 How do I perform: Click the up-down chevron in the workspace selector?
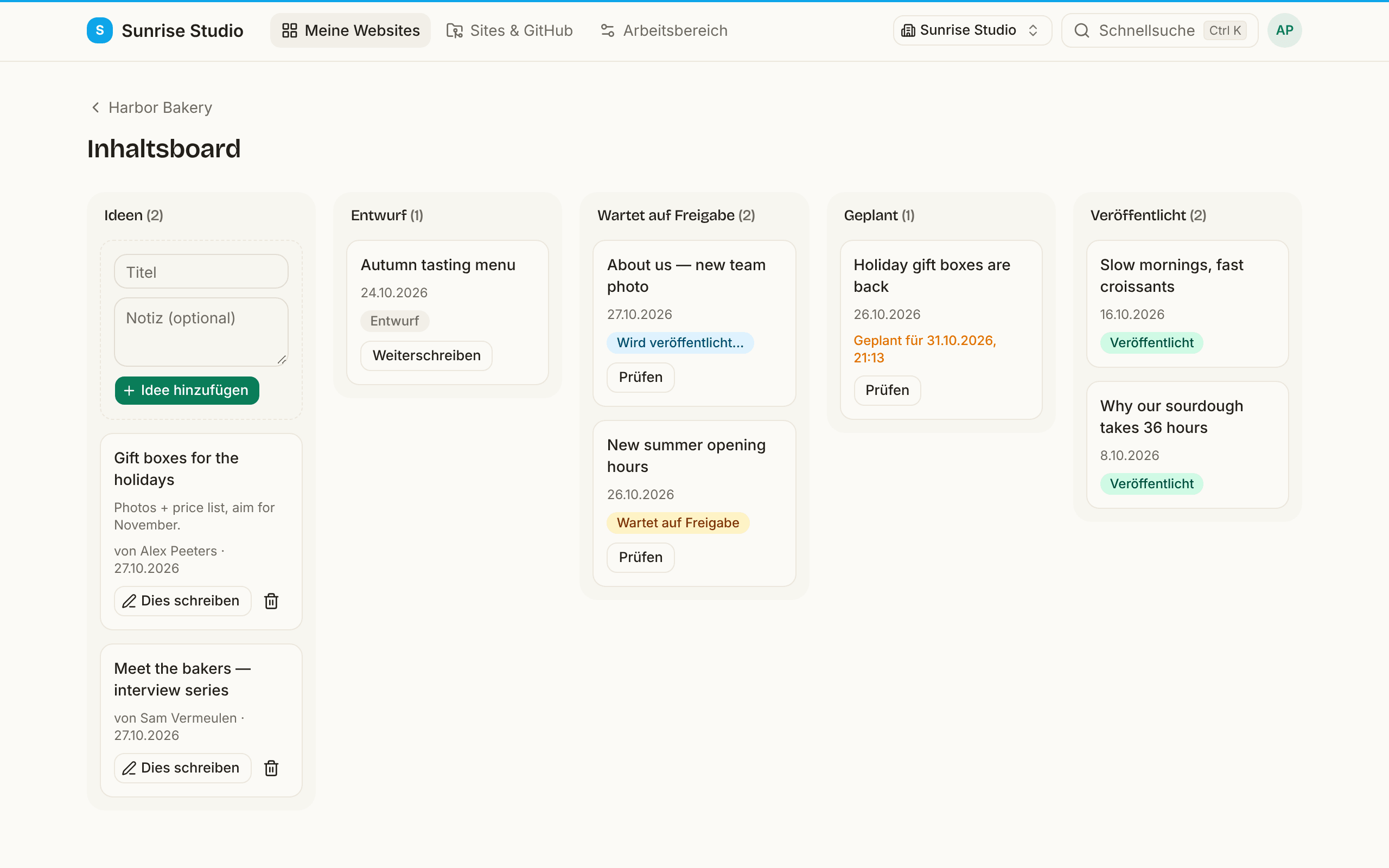point(1033,30)
